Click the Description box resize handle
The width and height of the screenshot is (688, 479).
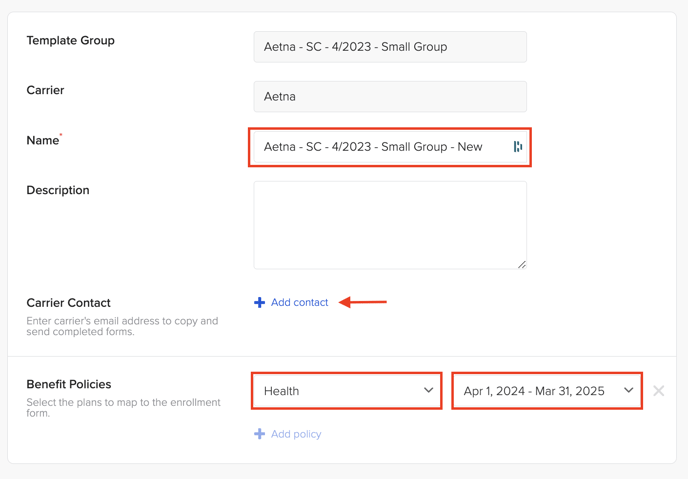click(522, 265)
